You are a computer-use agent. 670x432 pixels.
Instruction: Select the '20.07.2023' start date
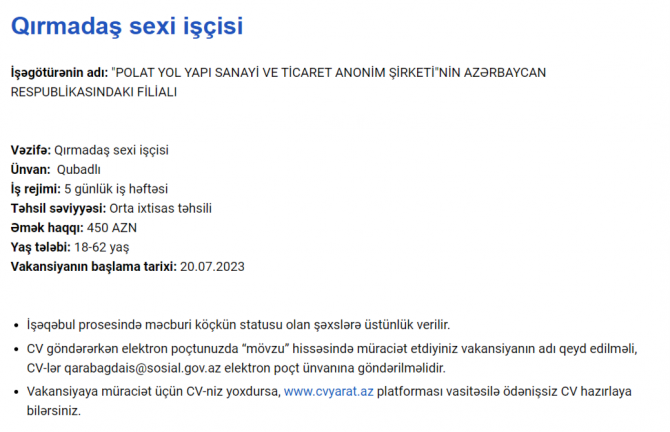(x=211, y=266)
